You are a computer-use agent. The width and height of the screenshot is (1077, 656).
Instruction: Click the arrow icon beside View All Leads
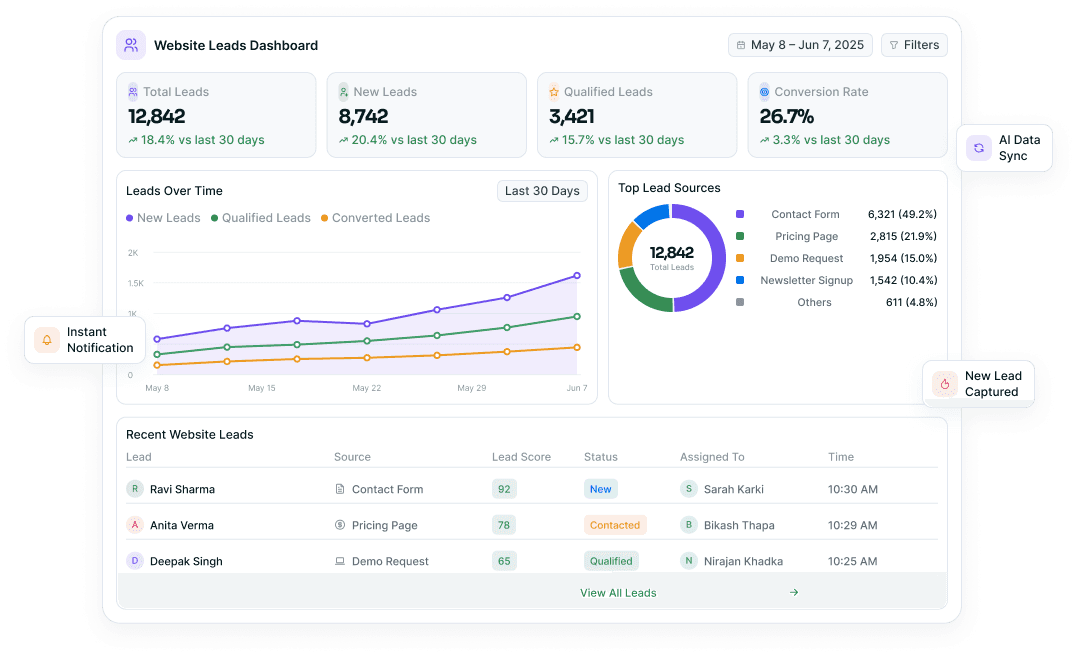pyautogui.click(x=794, y=592)
